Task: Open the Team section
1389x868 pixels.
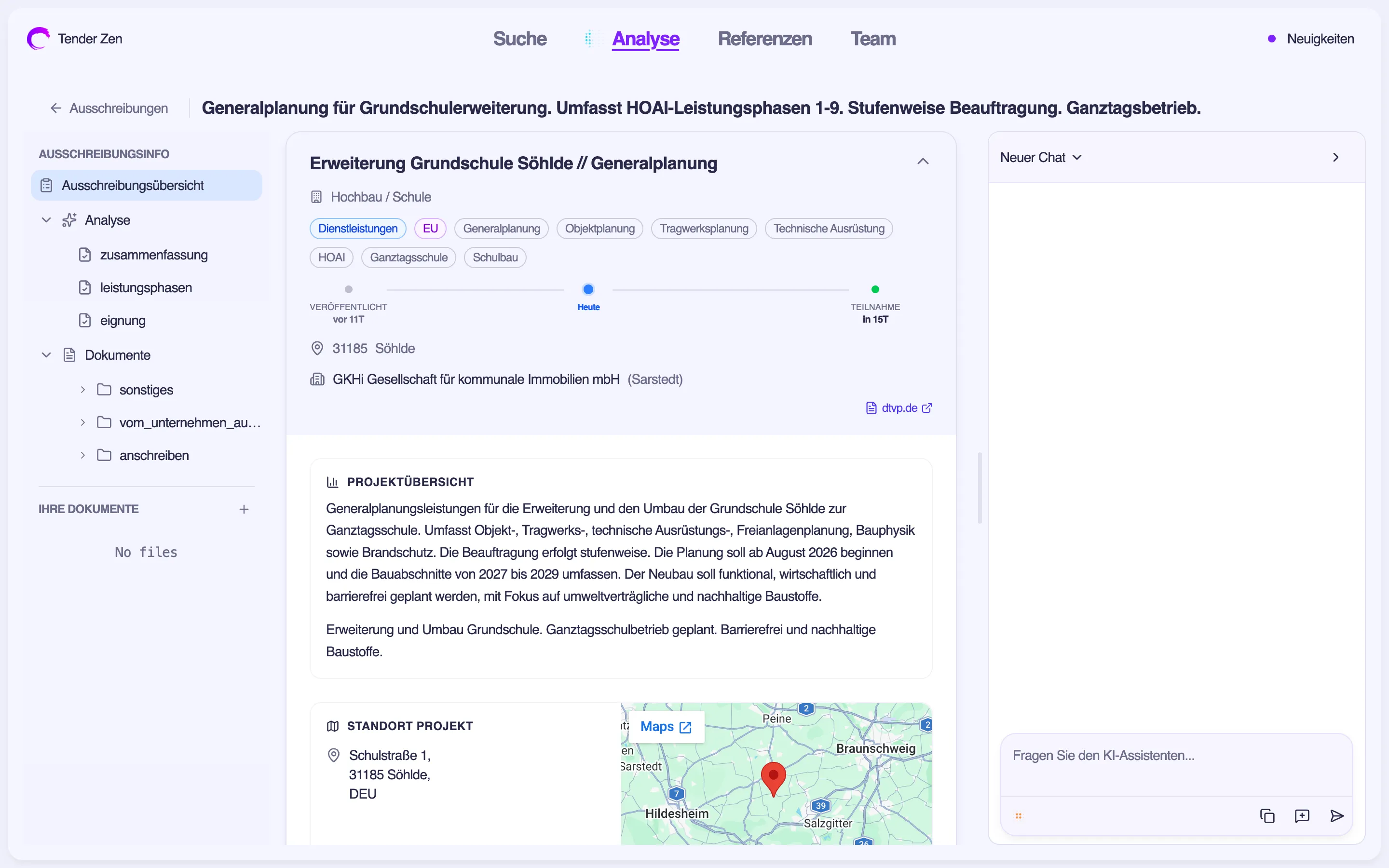Action: tap(873, 39)
